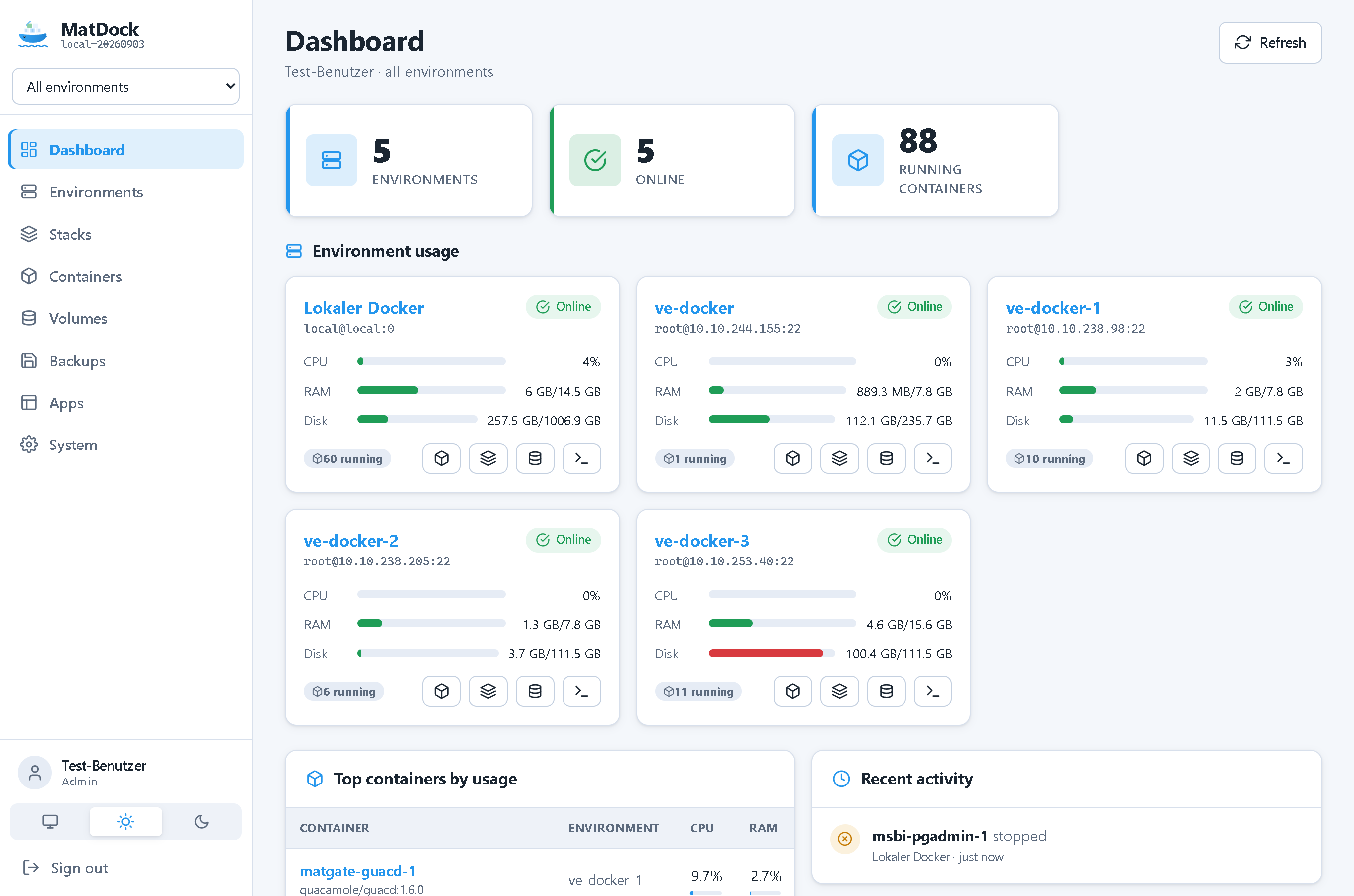Open the All environments dropdown

(125, 86)
